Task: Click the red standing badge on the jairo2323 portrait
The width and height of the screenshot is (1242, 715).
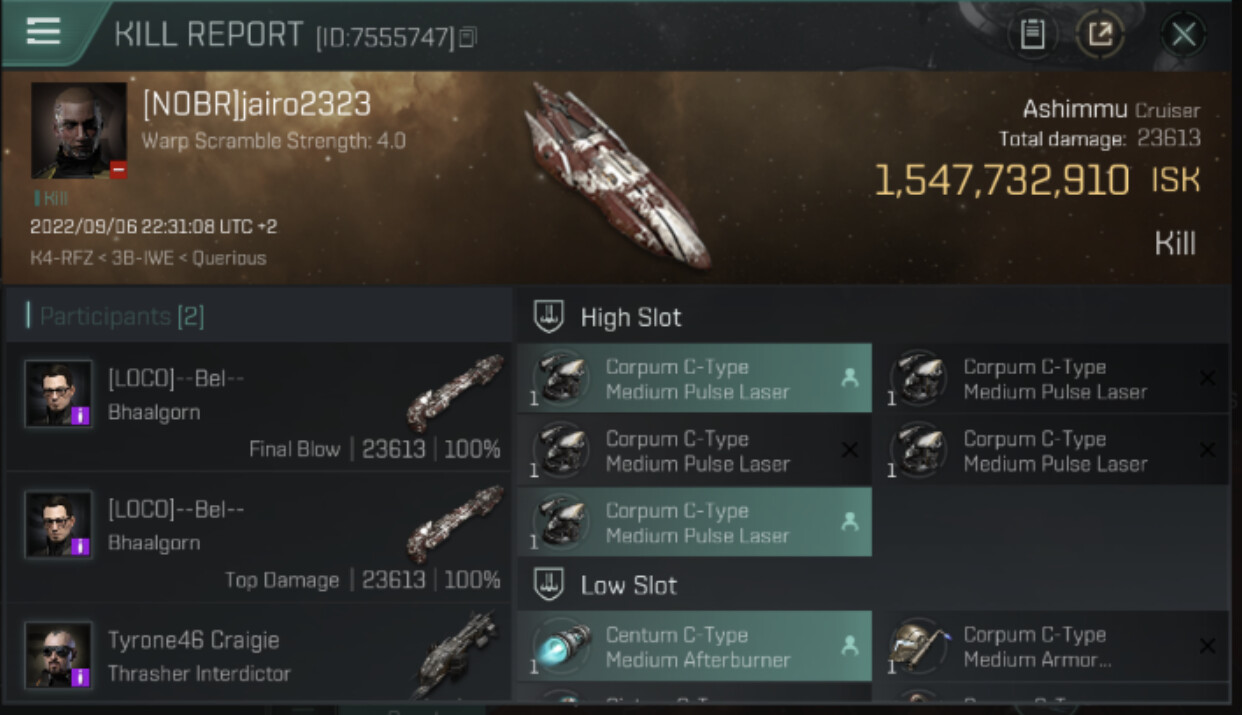Action: [118, 170]
